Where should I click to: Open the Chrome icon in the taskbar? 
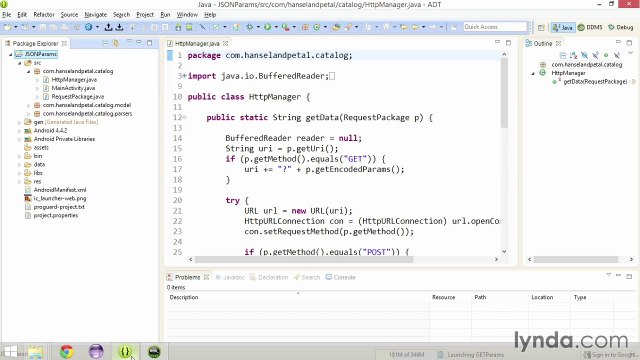pos(67,351)
